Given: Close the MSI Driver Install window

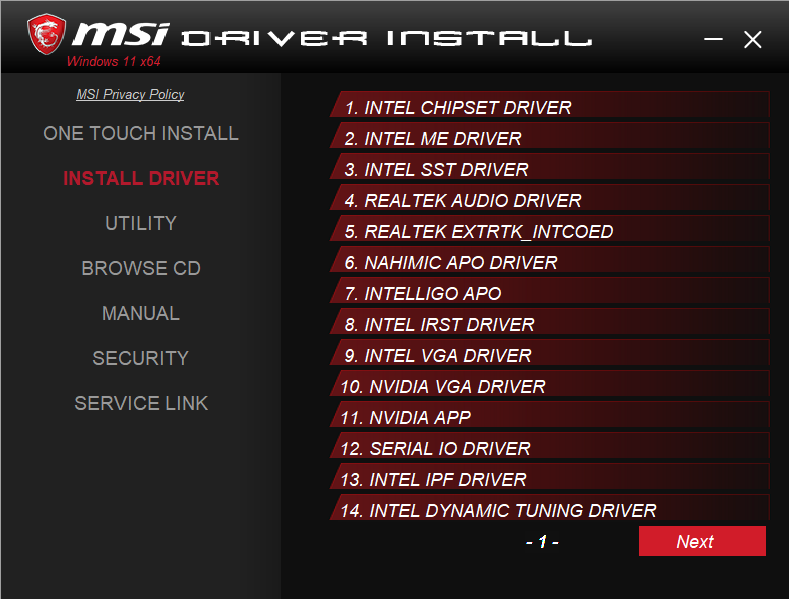Looking at the screenshot, I should [x=752, y=39].
